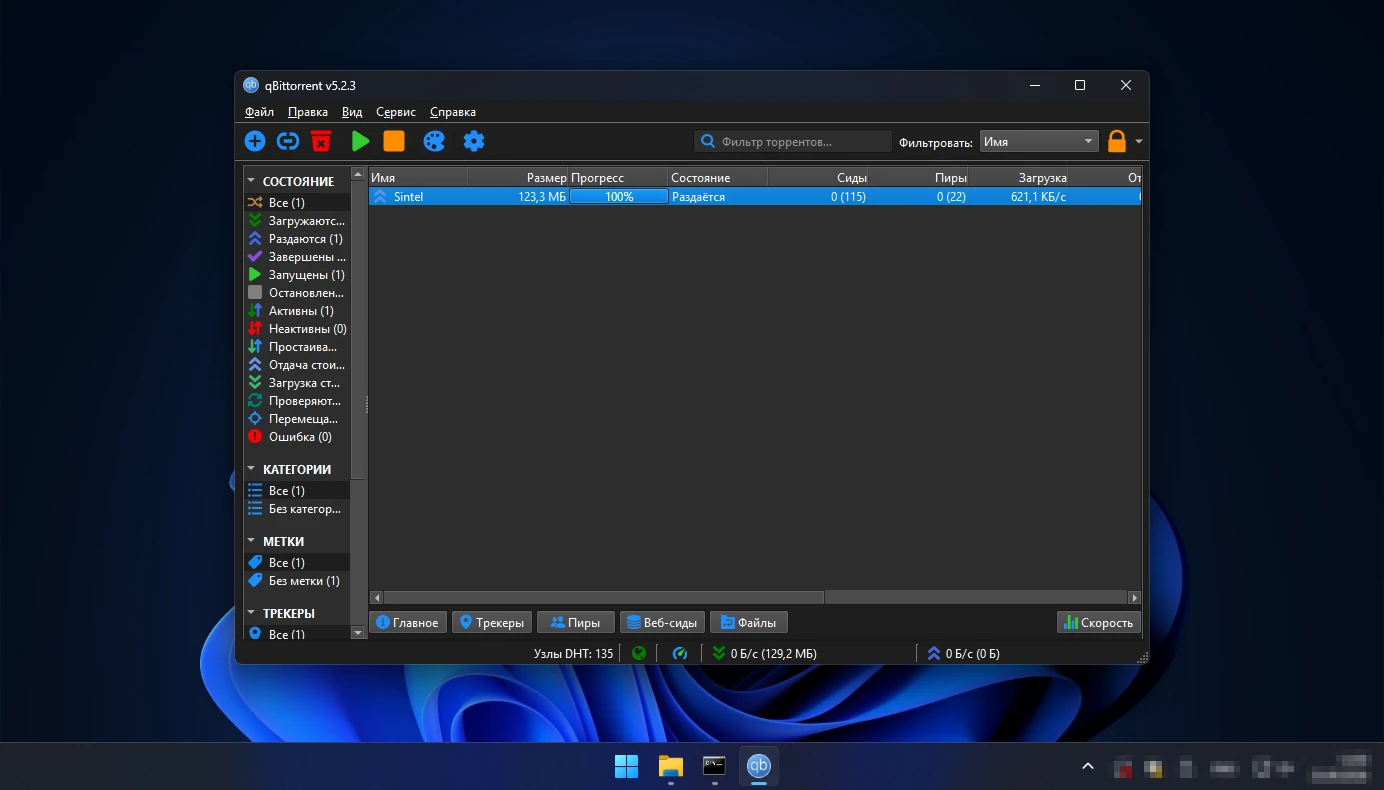This screenshot has width=1384, height=790.
Task: Sort by the Имя column header
Action: pos(418,178)
